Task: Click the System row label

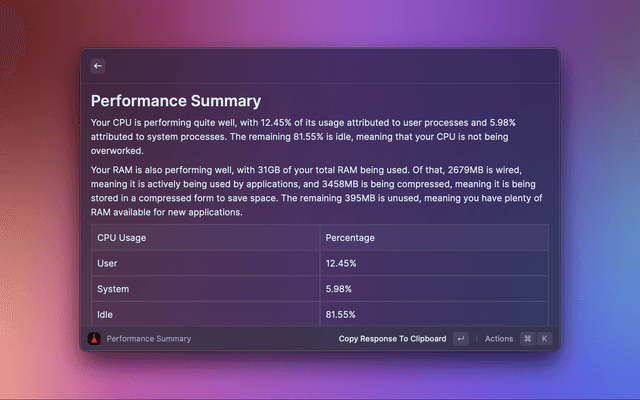Action: click(x=113, y=289)
